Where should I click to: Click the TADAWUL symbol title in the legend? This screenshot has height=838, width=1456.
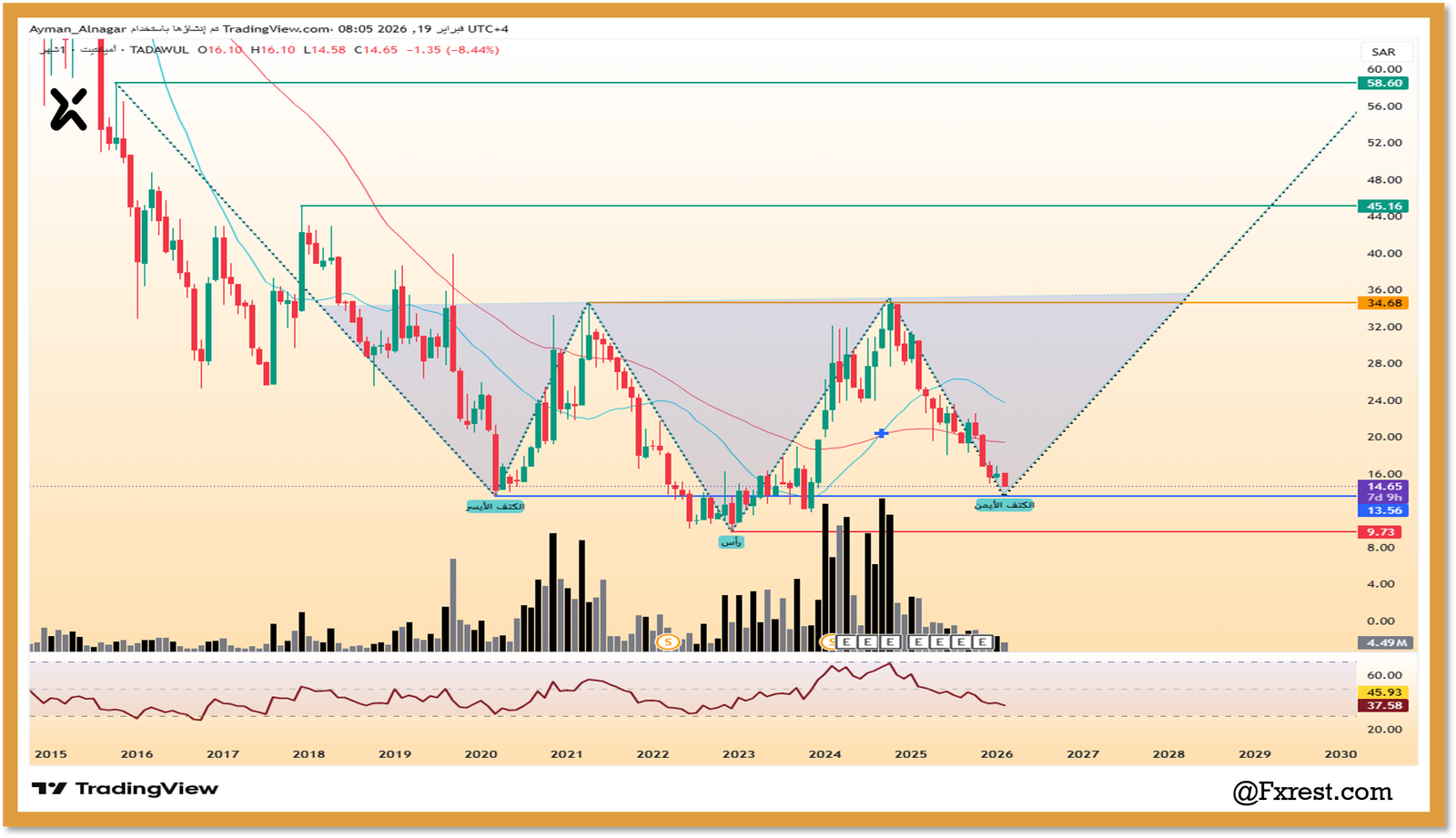pyautogui.click(x=159, y=50)
